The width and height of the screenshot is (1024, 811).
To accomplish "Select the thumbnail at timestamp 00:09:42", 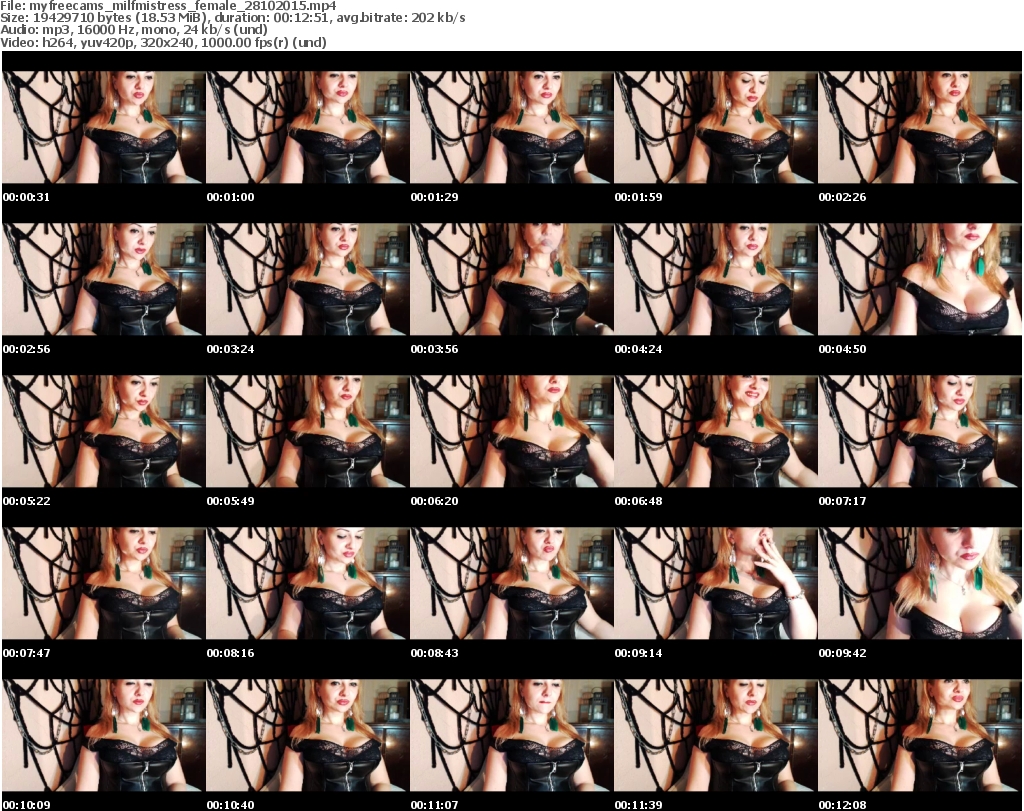I will pos(920,583).
